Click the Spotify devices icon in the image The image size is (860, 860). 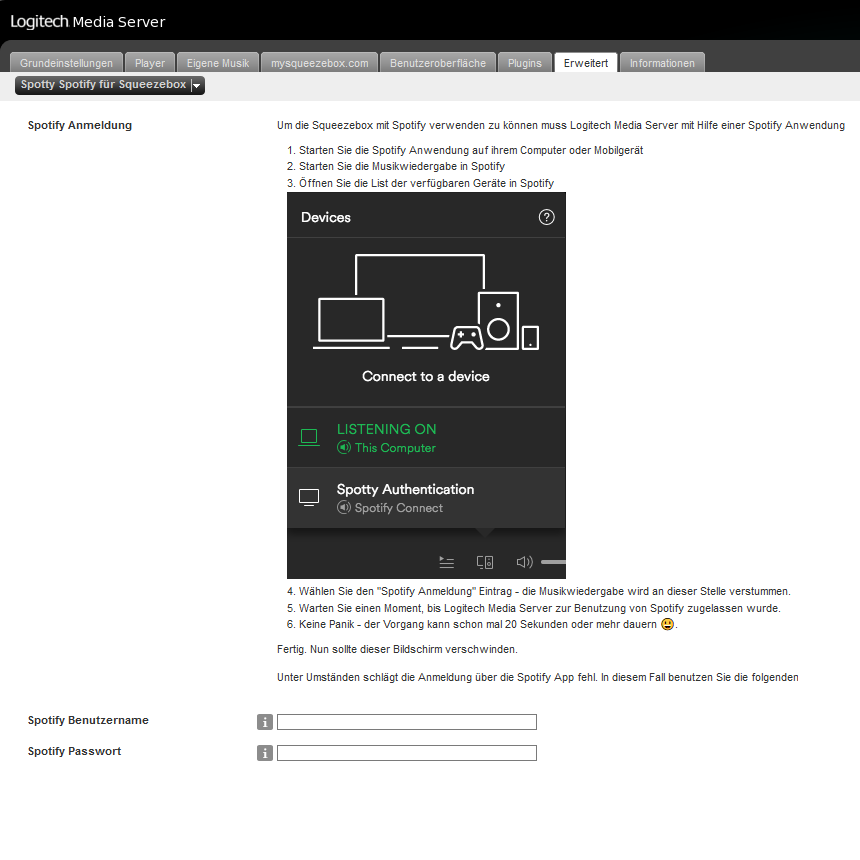coord(485,562)
